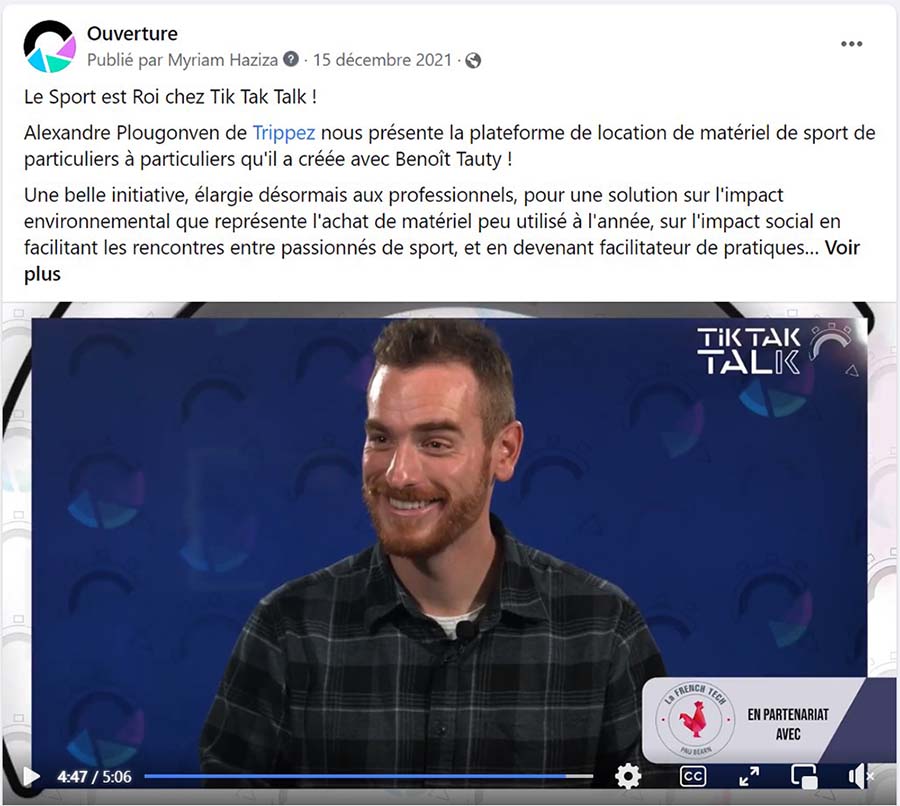Open the post options three-dot menu
This screenshot has height=806, width=900.
tap(851, 44)
